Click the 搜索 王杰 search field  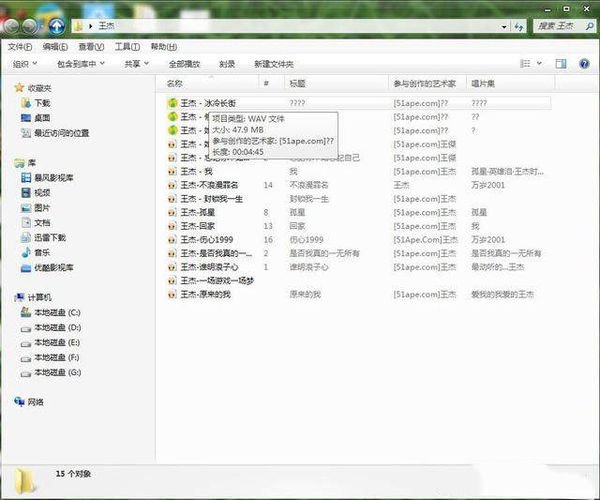click(x=560, y=26)
